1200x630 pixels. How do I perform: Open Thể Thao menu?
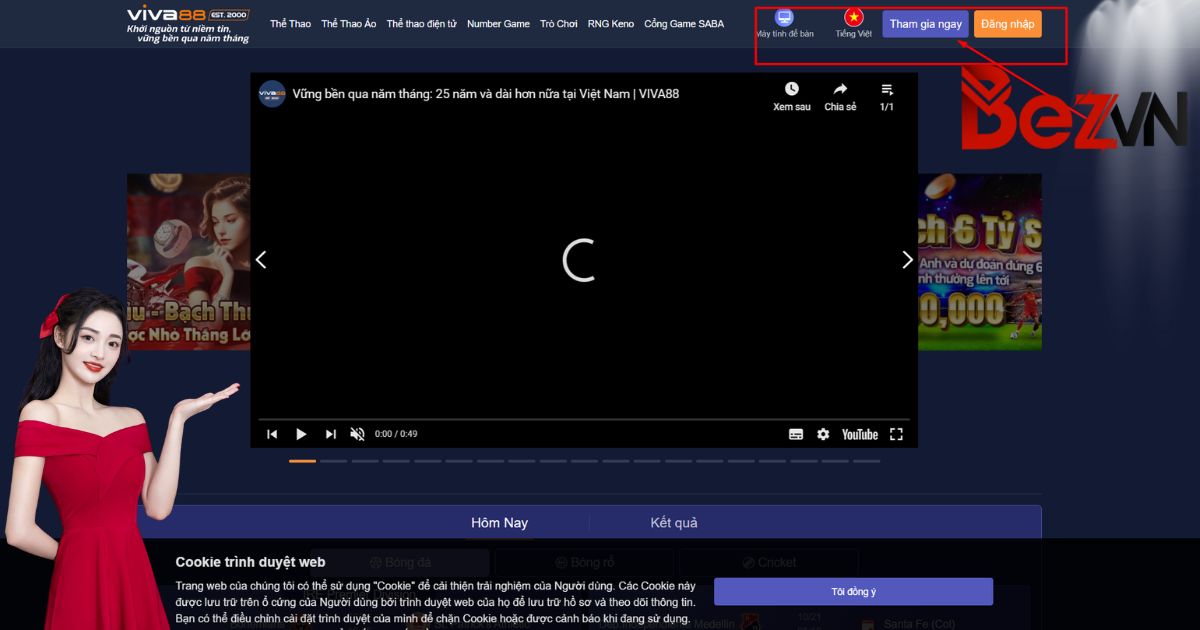[290, 24]
